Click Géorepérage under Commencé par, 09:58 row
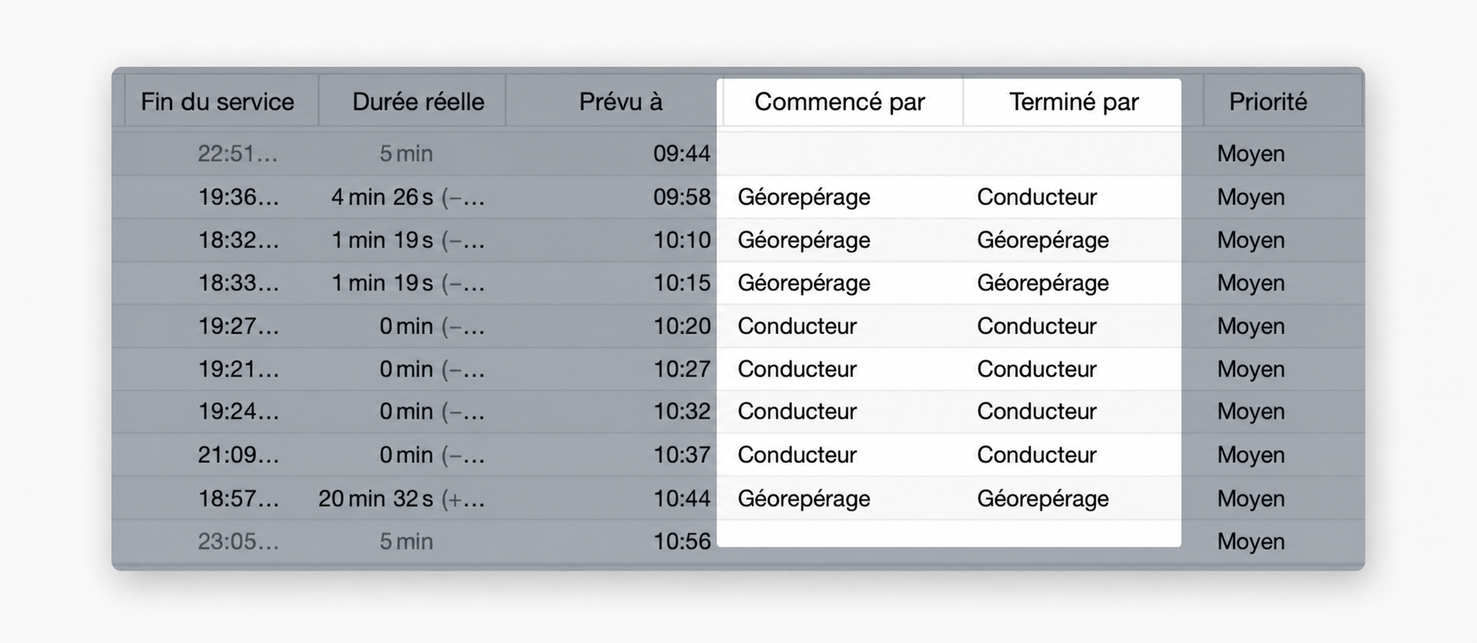The height and width of the screenshot is (643, 1477). click(804, 197)
